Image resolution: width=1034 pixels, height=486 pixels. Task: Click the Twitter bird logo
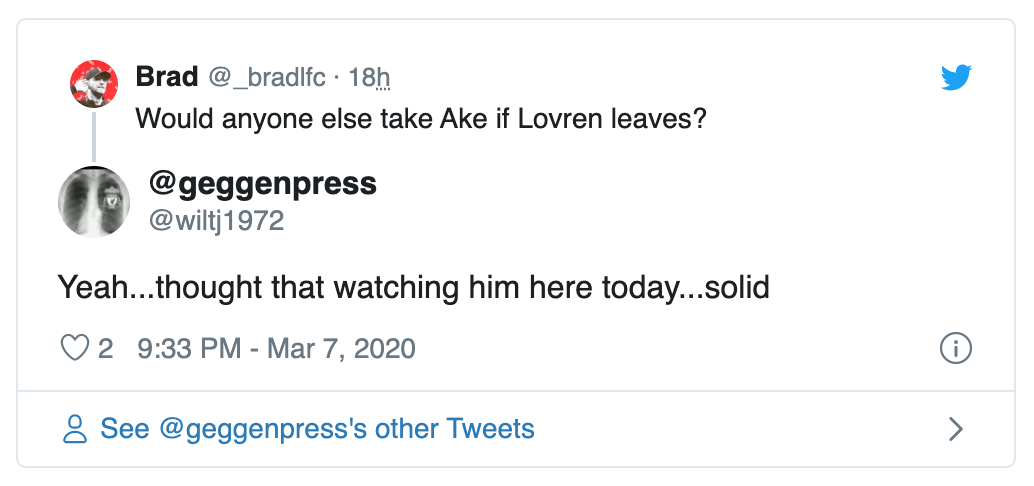point(956,77)
